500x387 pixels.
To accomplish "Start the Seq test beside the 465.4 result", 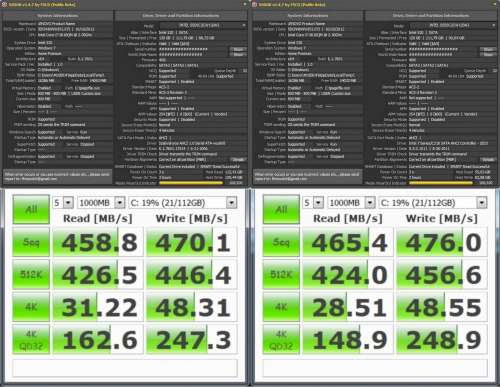I will [281, 242].
